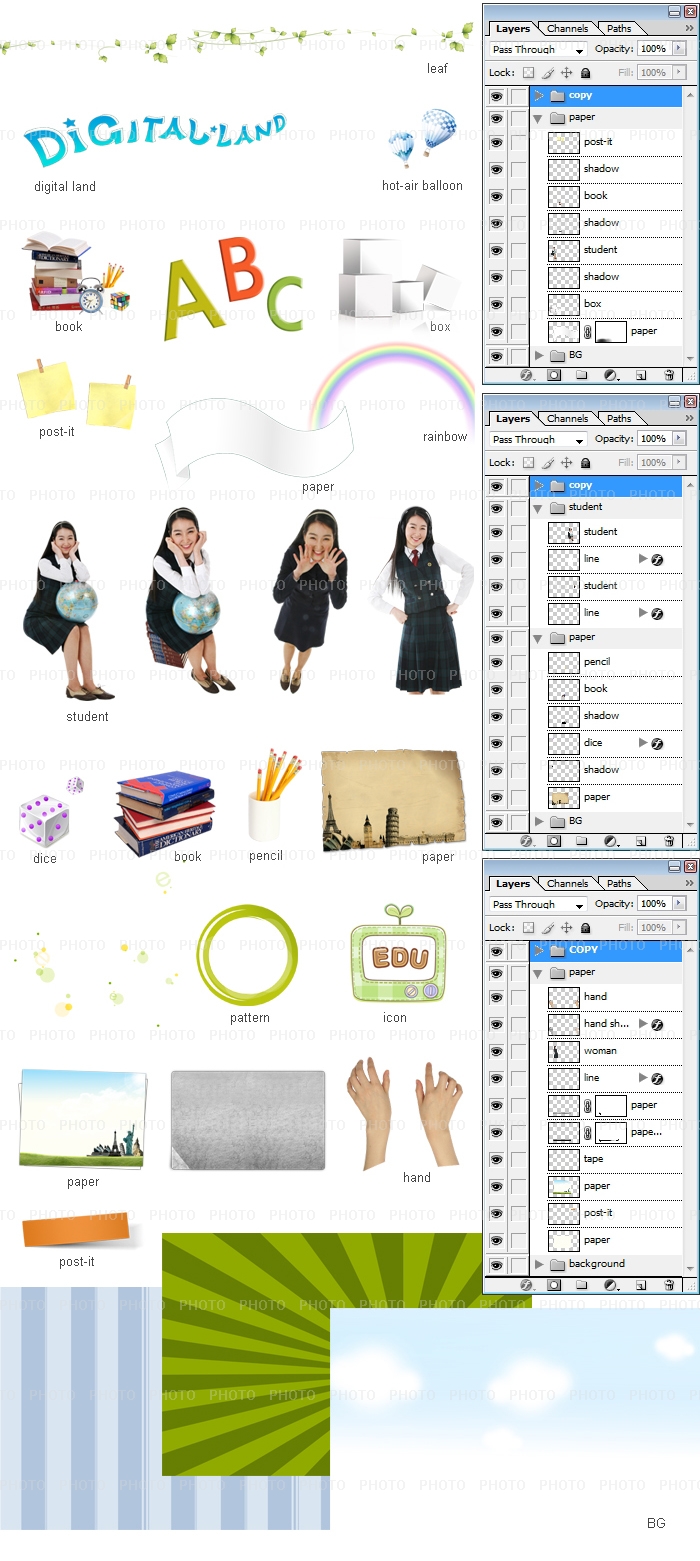Switch to Paths tab in woman-layer panel
Viewport: 700px width, 1561px height.
click(x=619, y=884)
